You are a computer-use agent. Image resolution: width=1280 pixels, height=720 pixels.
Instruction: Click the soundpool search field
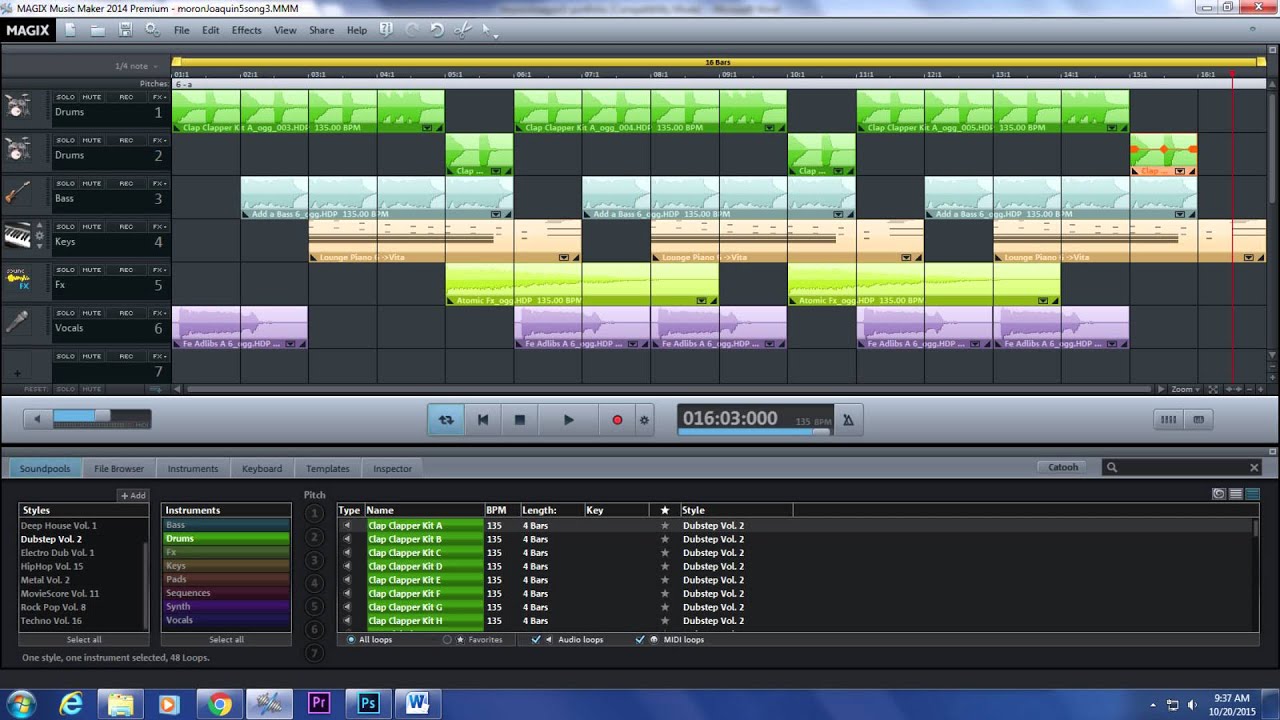1180,467
